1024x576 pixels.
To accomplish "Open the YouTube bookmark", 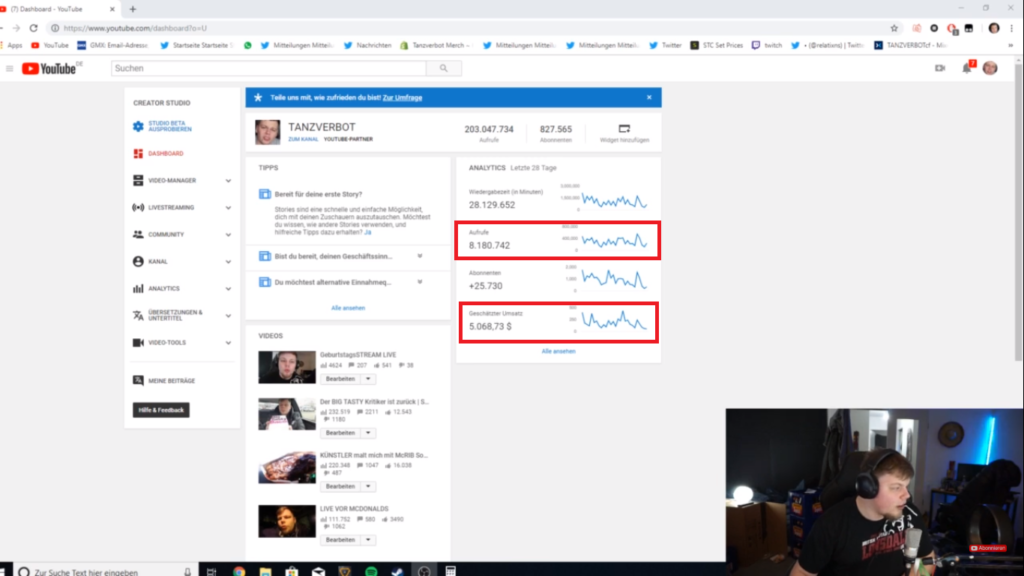I will point(50,45).
